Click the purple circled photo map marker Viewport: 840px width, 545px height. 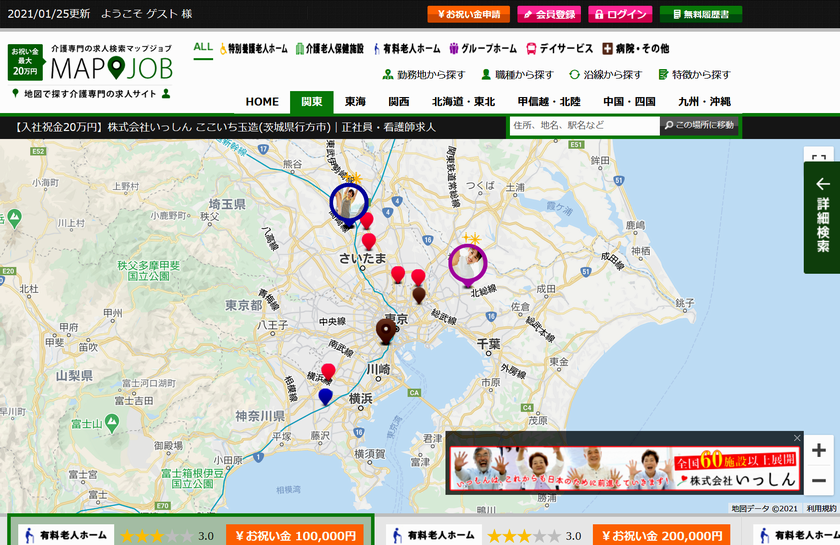[467, 263]
